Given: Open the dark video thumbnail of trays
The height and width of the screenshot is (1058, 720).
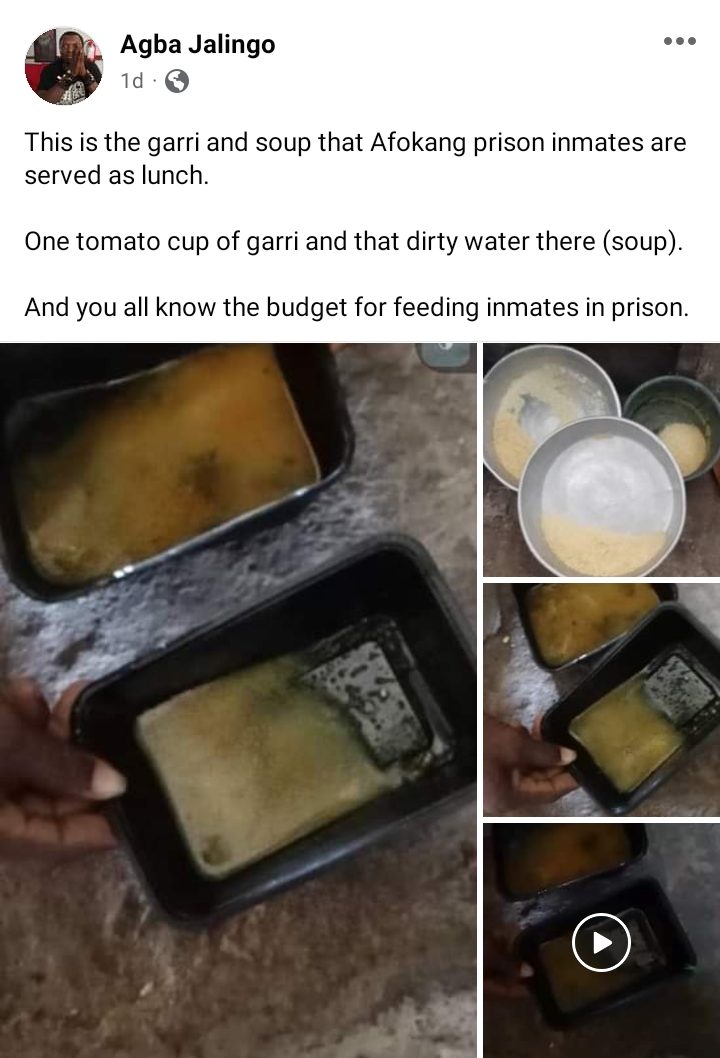Looking at the screenshot, I should pos(601,941).
